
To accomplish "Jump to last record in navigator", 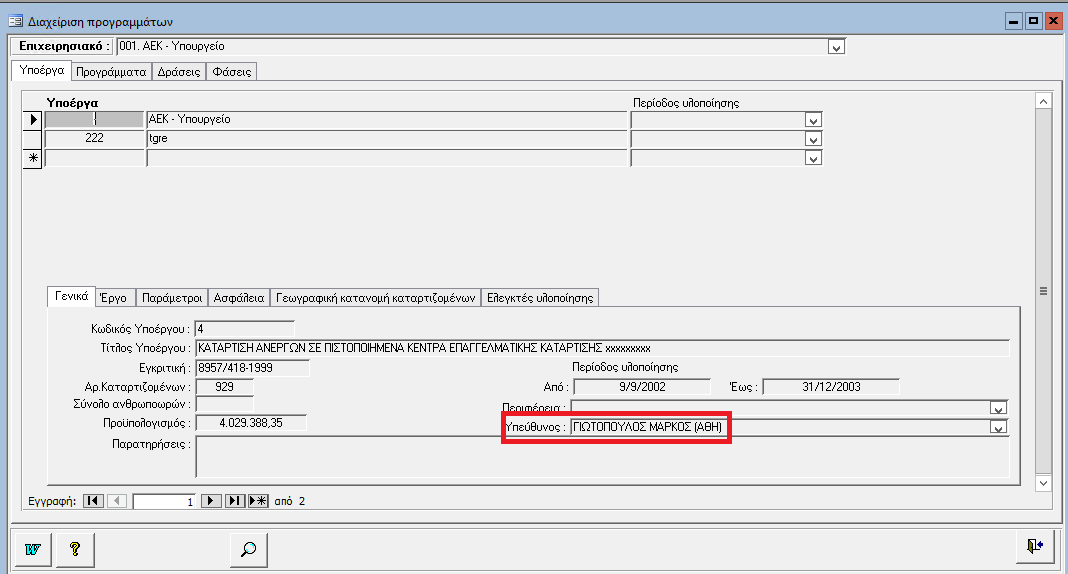I will coord(235,501).
